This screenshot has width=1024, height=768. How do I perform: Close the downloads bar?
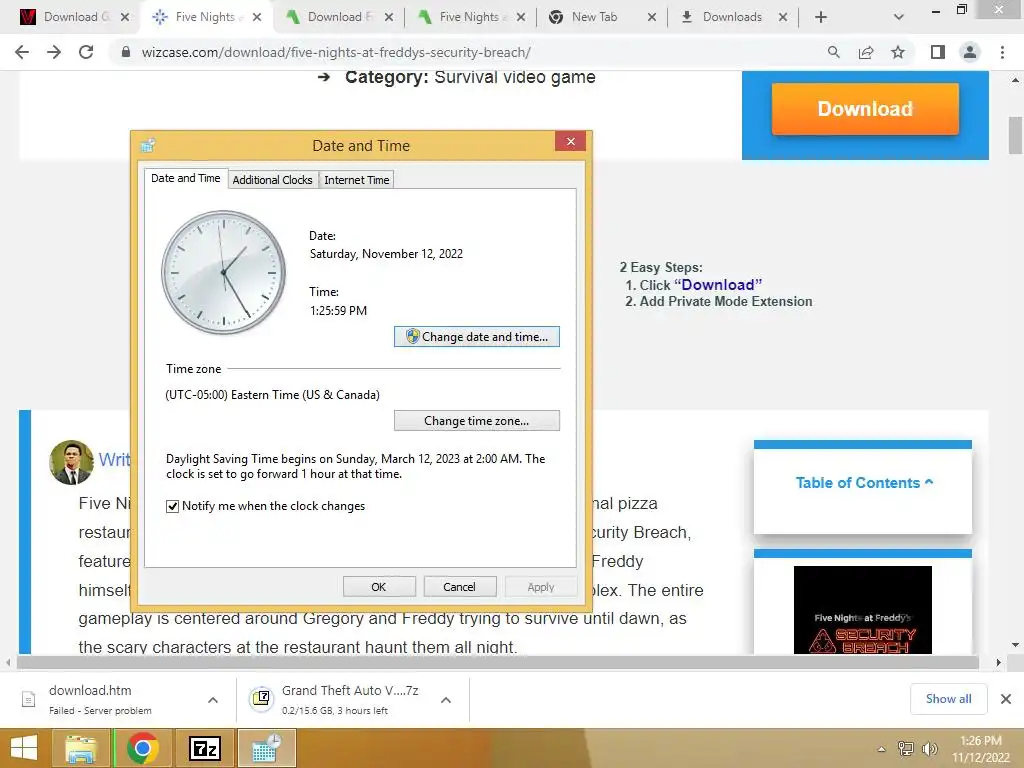1006,699
